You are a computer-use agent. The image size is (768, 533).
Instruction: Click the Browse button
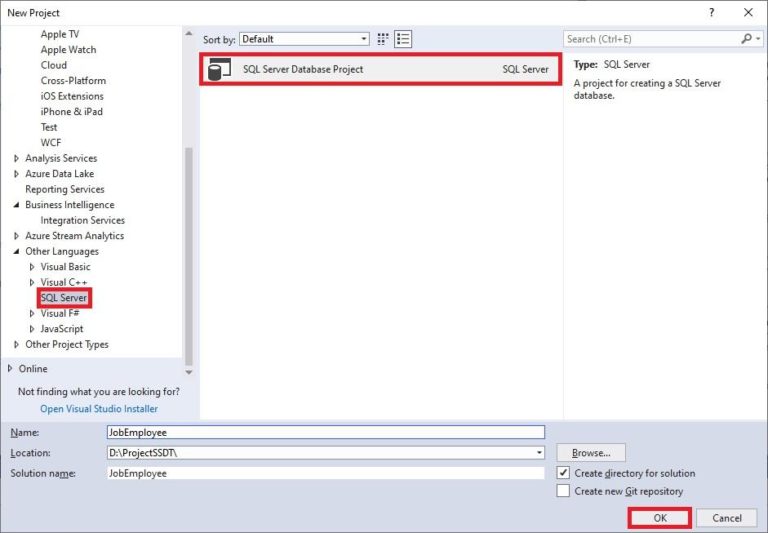(591, 453)
